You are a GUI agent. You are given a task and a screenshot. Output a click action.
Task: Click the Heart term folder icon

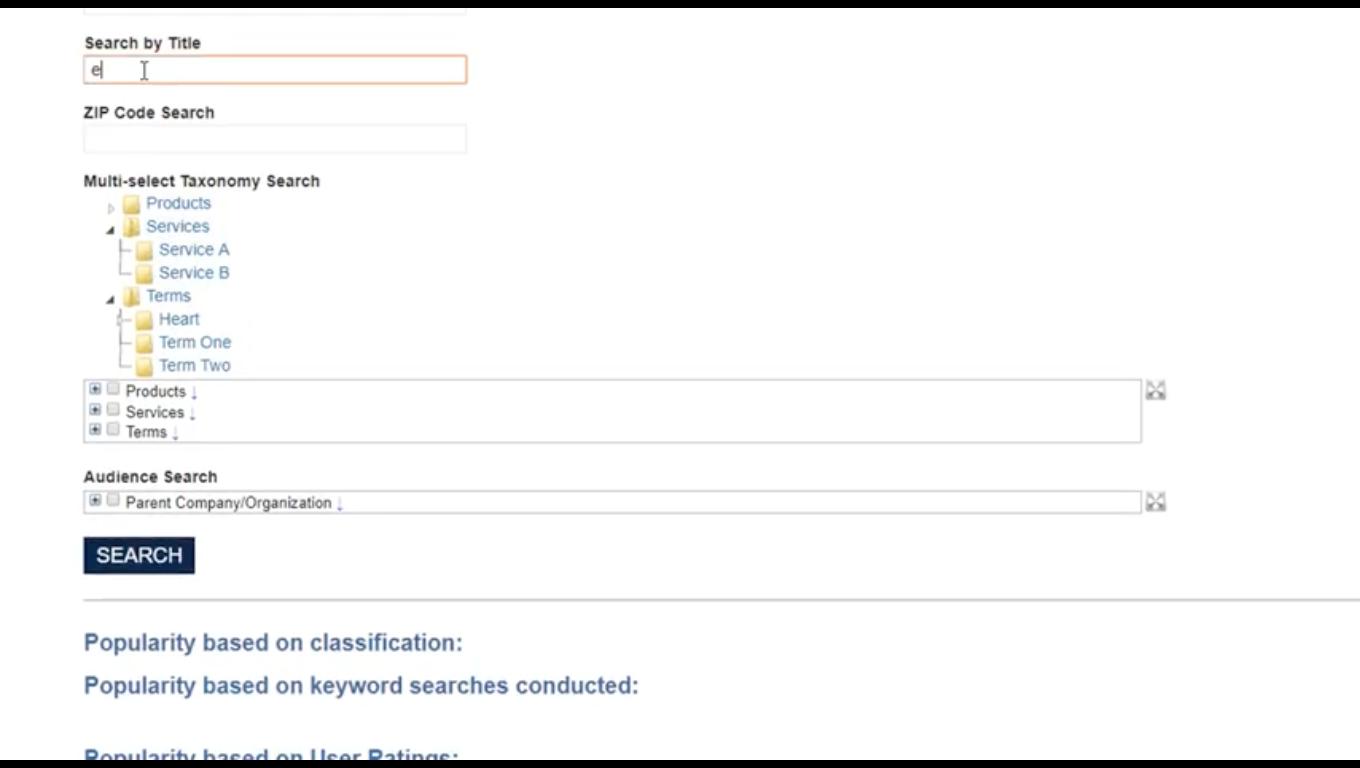tap(145, 319)
